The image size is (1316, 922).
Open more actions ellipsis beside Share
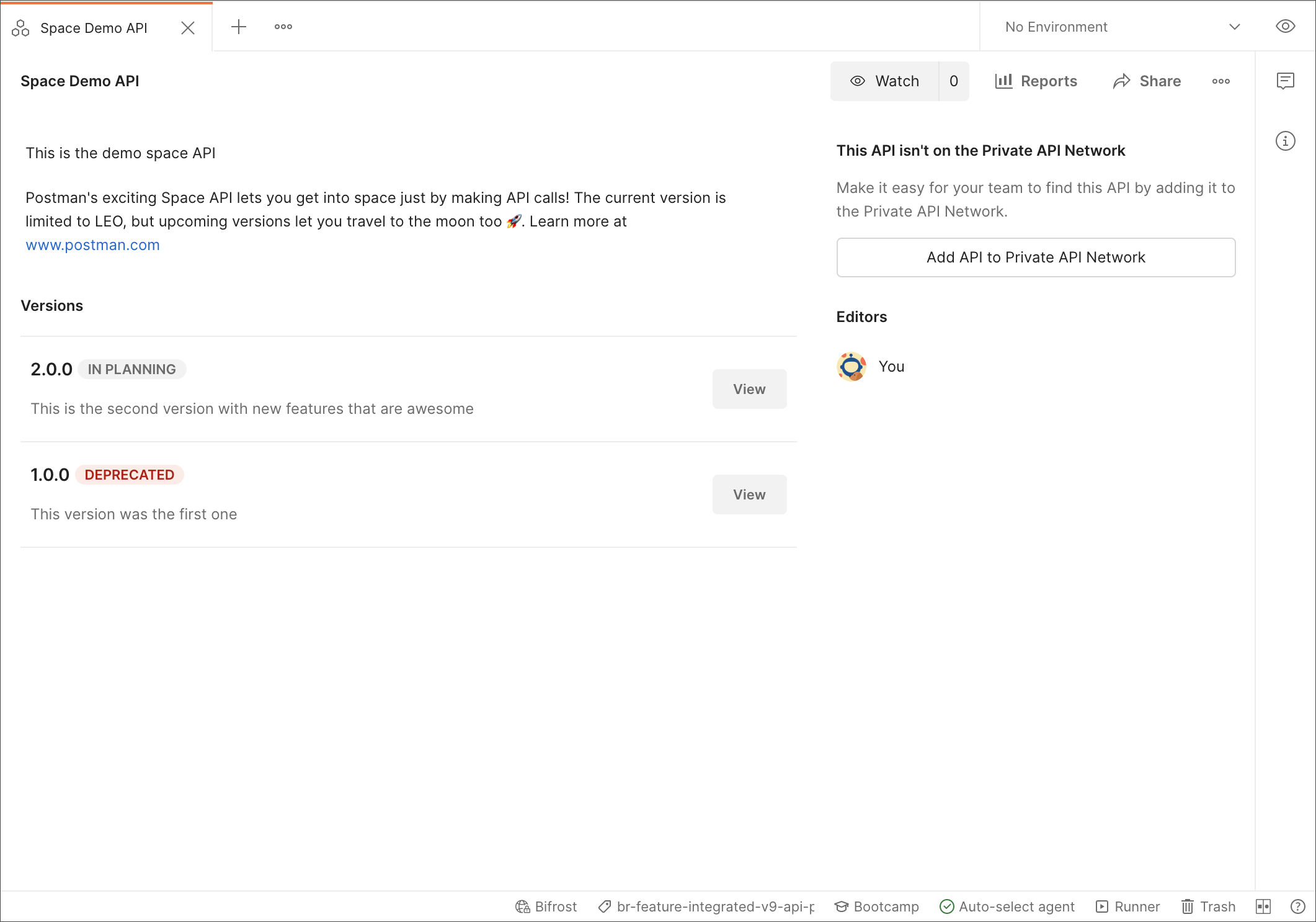point(1221,81)
